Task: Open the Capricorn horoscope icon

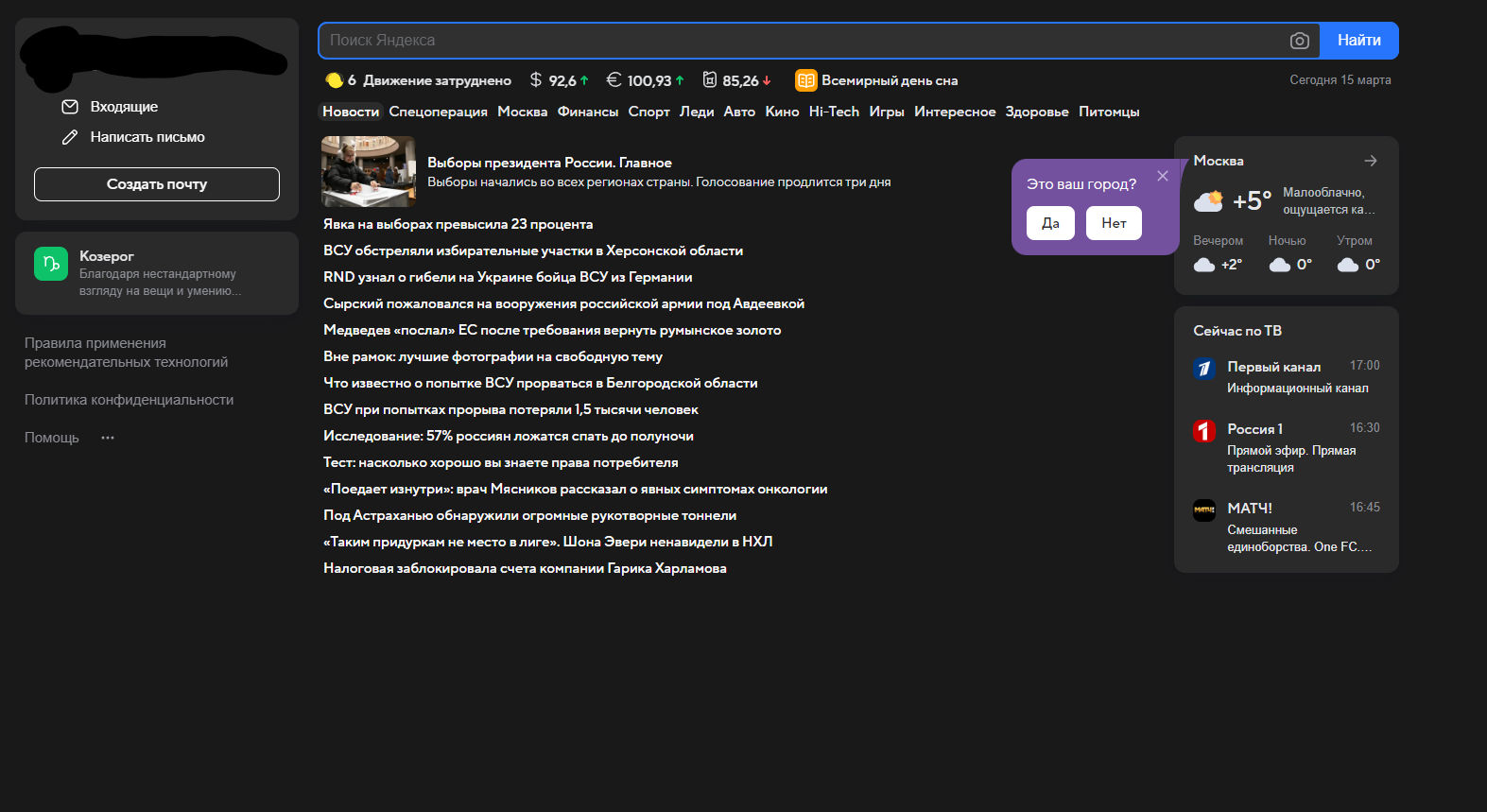Action: point(51,264)
